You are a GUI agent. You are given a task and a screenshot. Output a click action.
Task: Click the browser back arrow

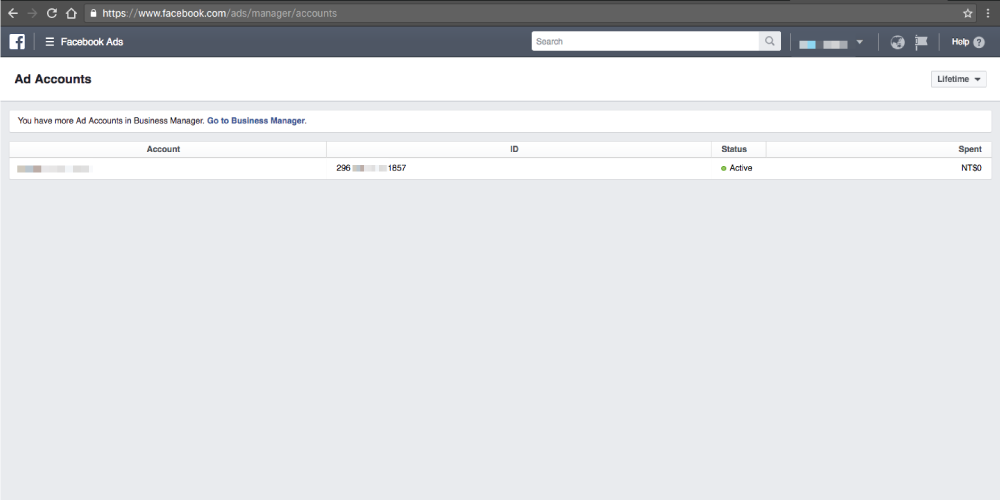(13, 13)
